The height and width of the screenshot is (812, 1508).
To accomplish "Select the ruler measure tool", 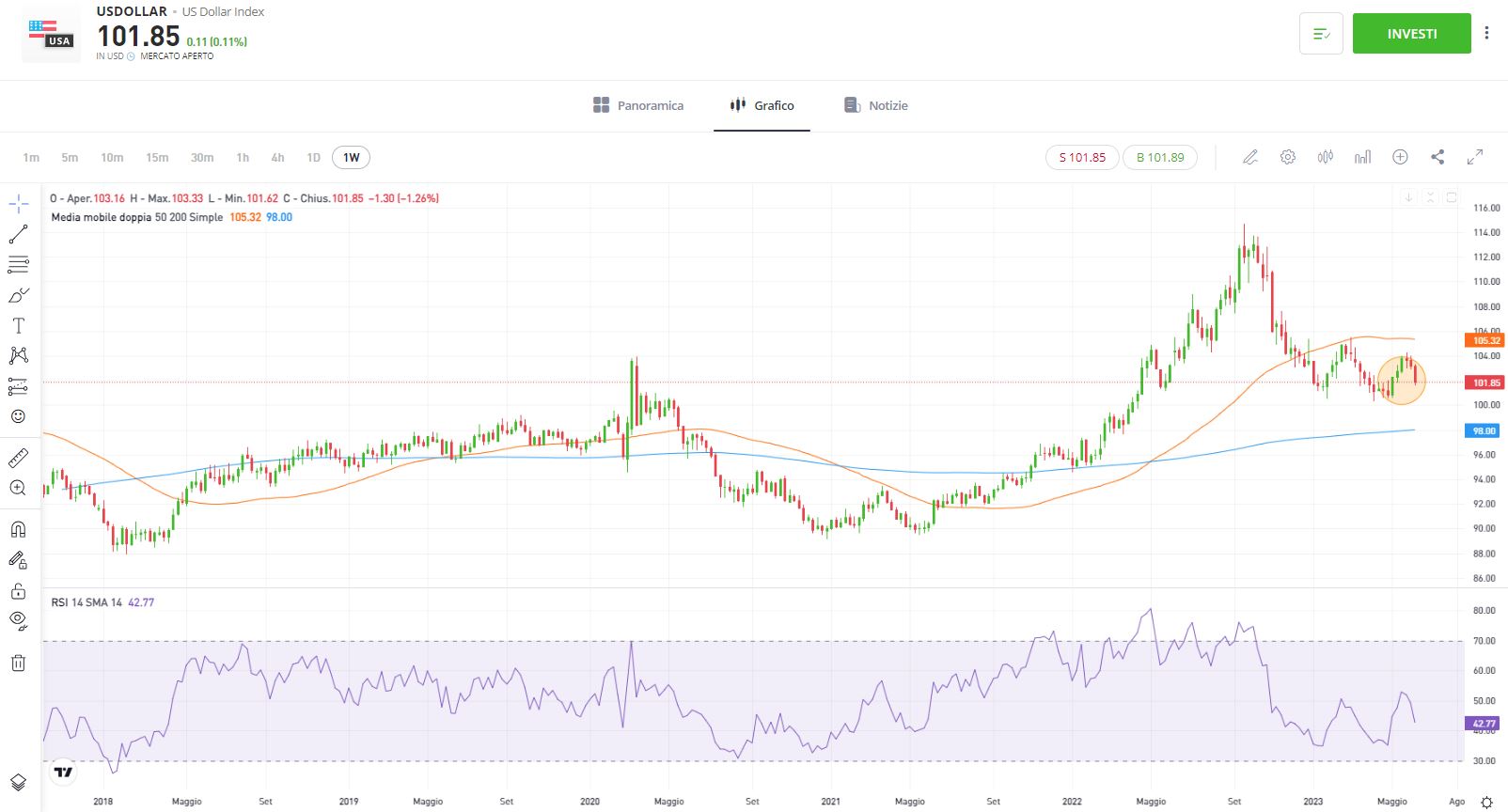I will point(18,459).
